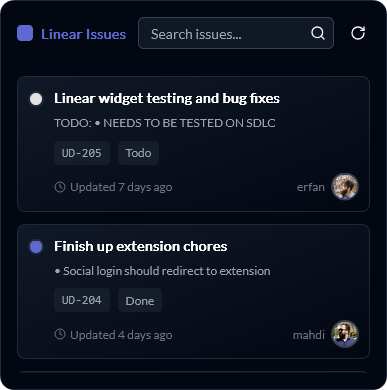Open erfan's avatar photo

345,187
